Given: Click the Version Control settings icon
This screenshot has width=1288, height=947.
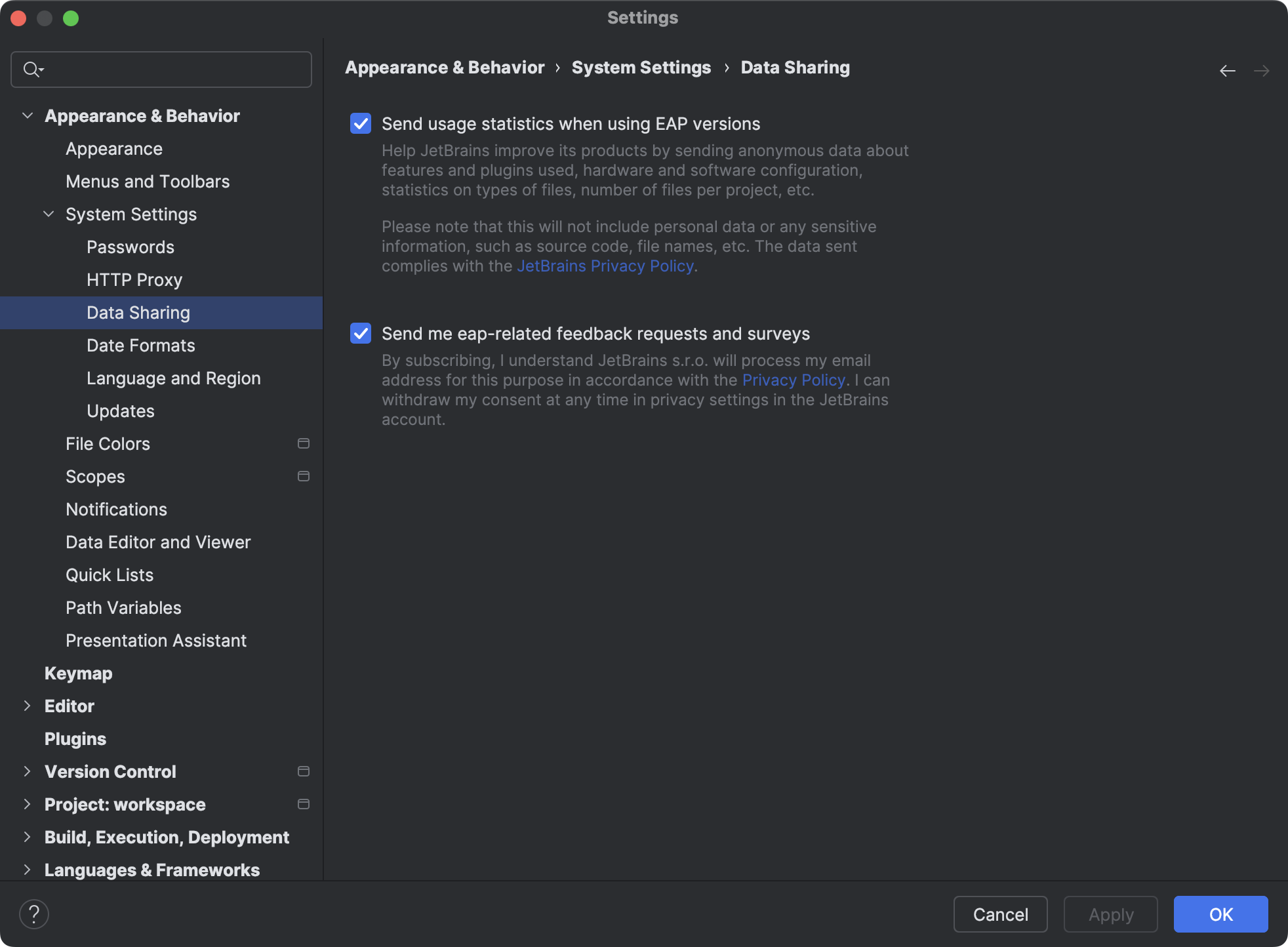Looking at the screenshot, I should pyautogui.click(x=303, y=772).
